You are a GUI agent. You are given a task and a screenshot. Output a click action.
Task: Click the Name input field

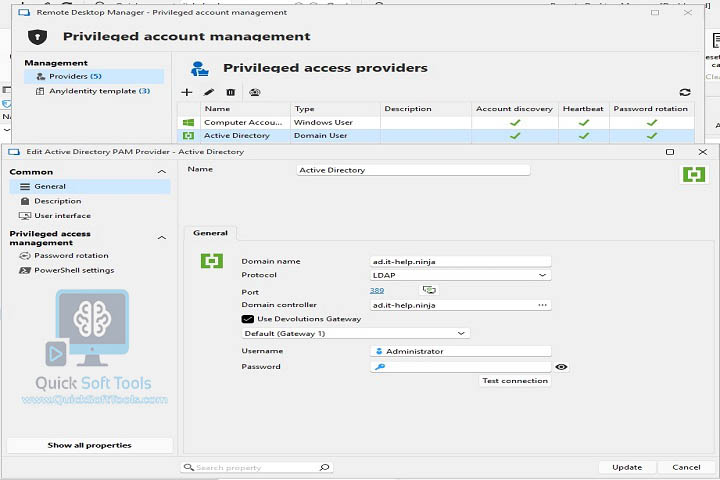pos(413,170)
